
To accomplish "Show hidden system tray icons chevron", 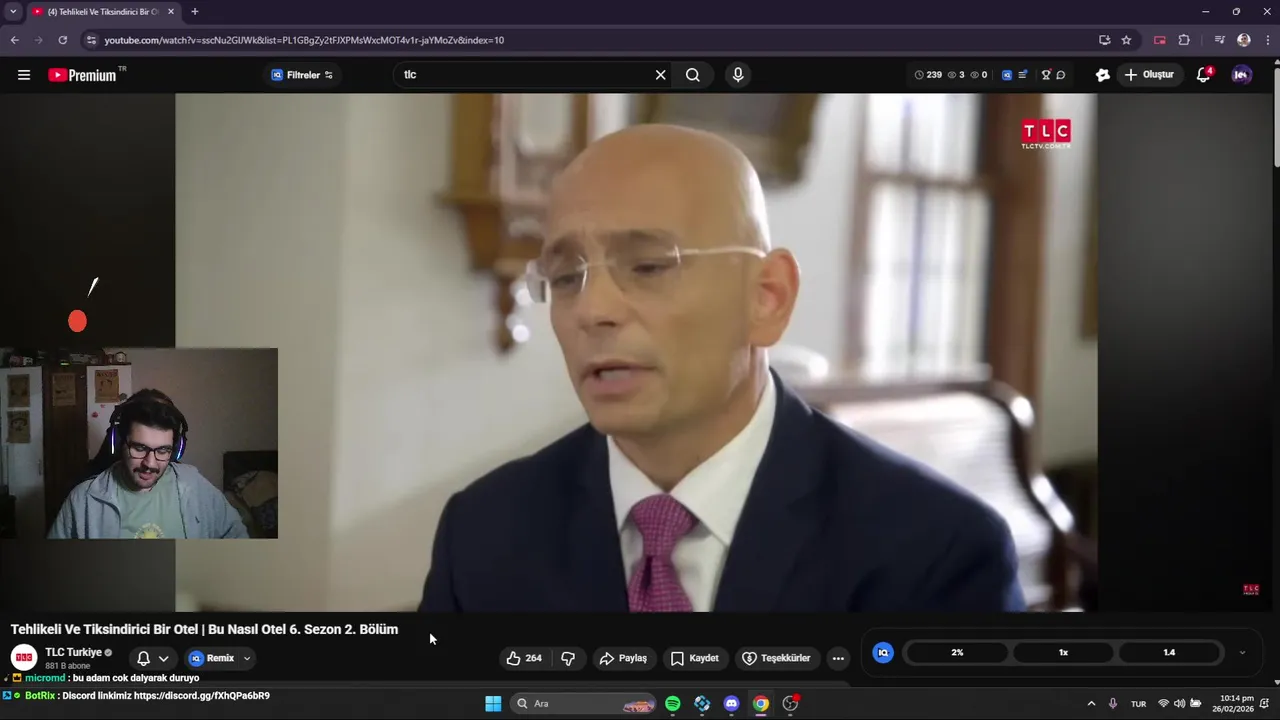I will click(1091, 704).
